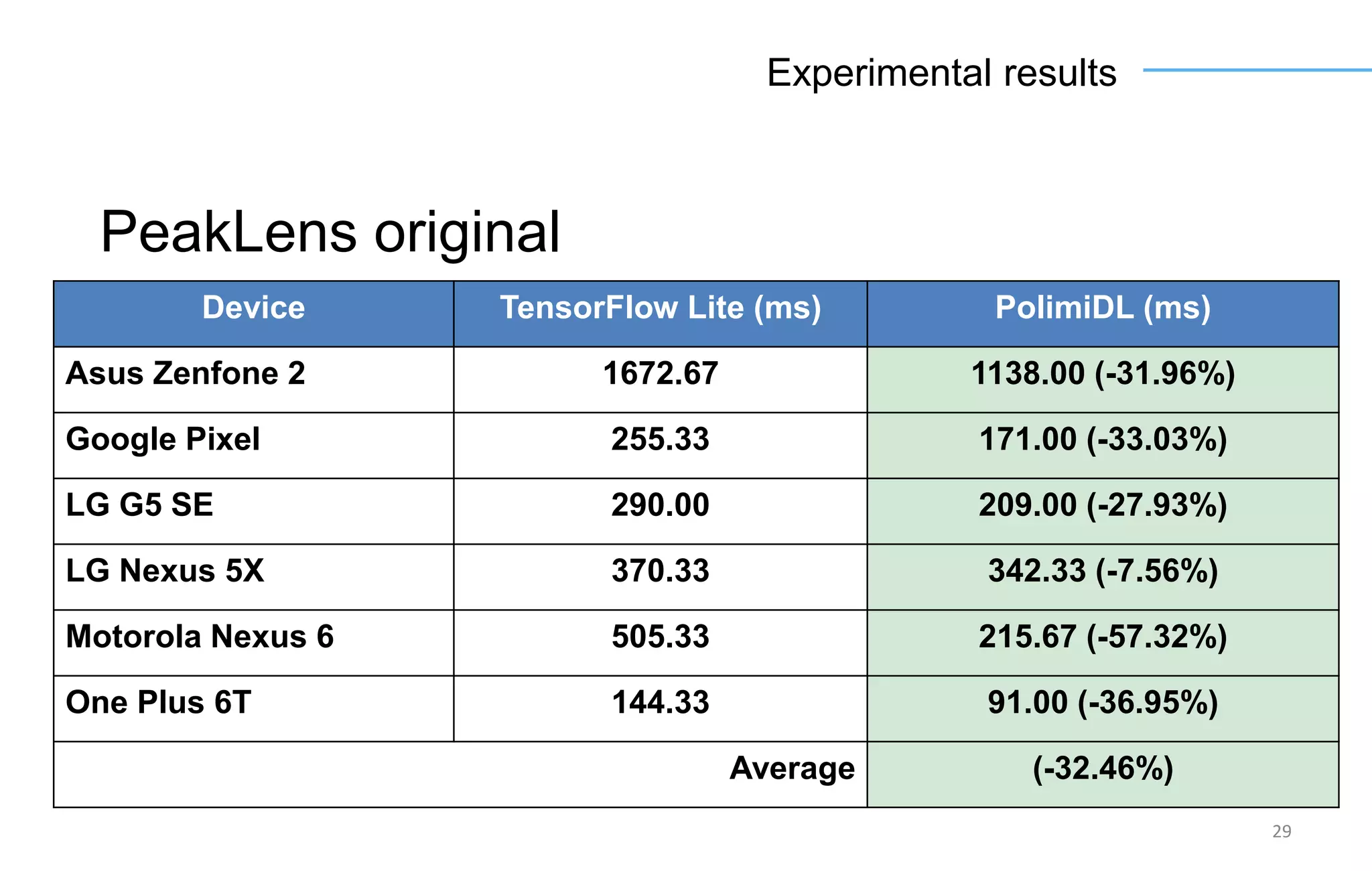1372x871 pixels.
Task: Click the 'Device' column header
Action: click(x=253, y=314)
